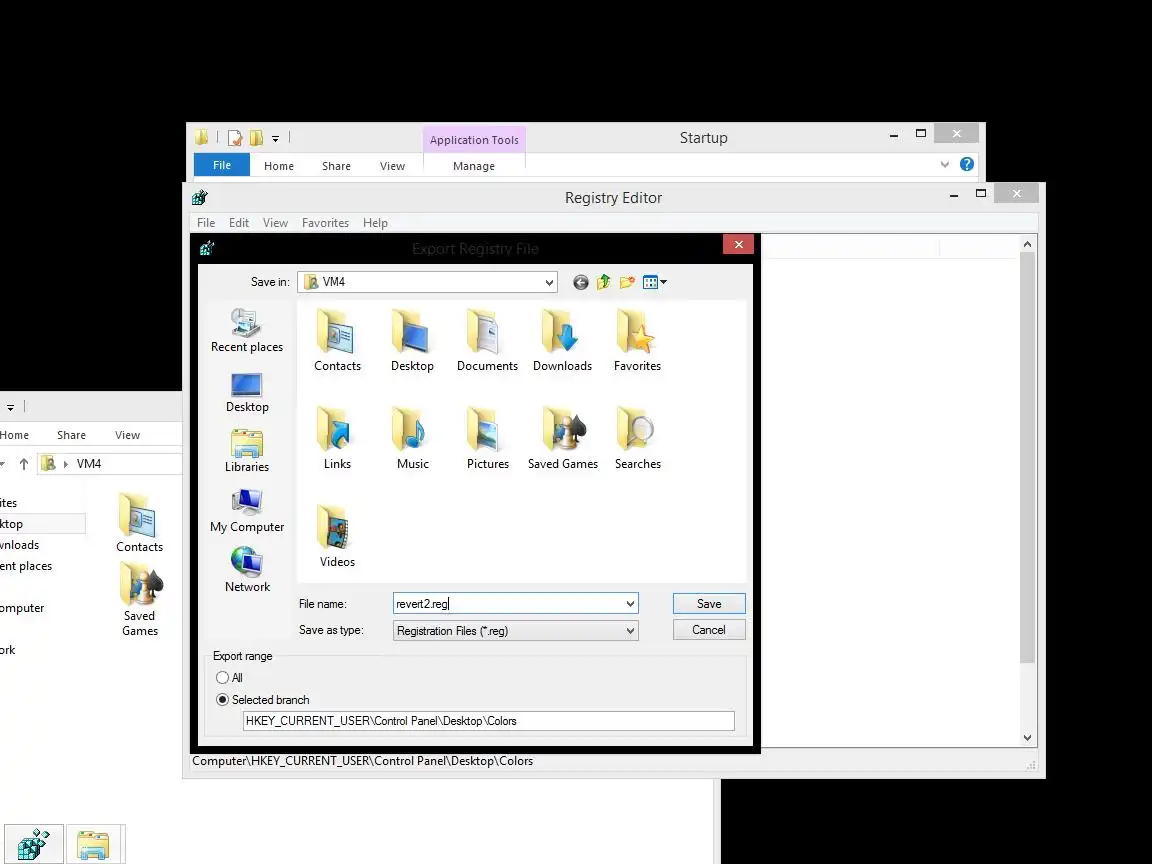Go to Libraries in the places bar
1152x864 pixels.
247,451
